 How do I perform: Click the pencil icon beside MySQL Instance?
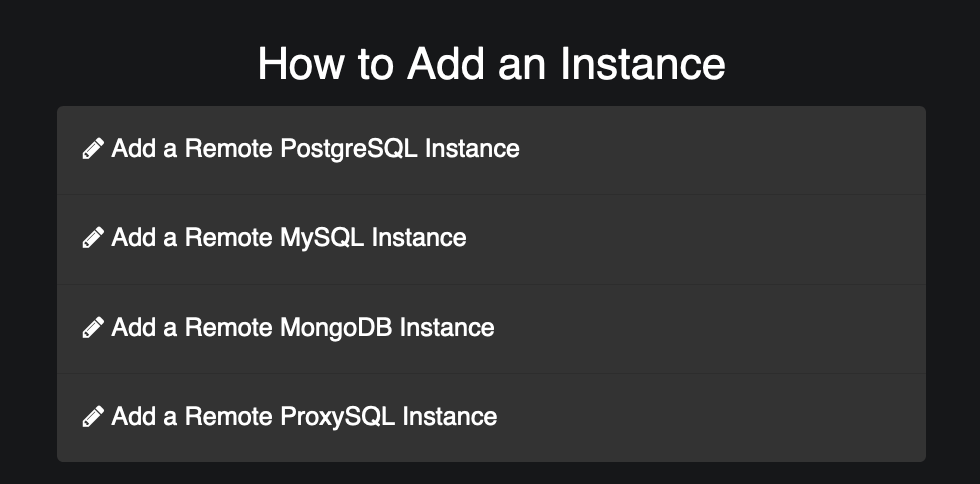pyautogui.click(x=93, y=238)
